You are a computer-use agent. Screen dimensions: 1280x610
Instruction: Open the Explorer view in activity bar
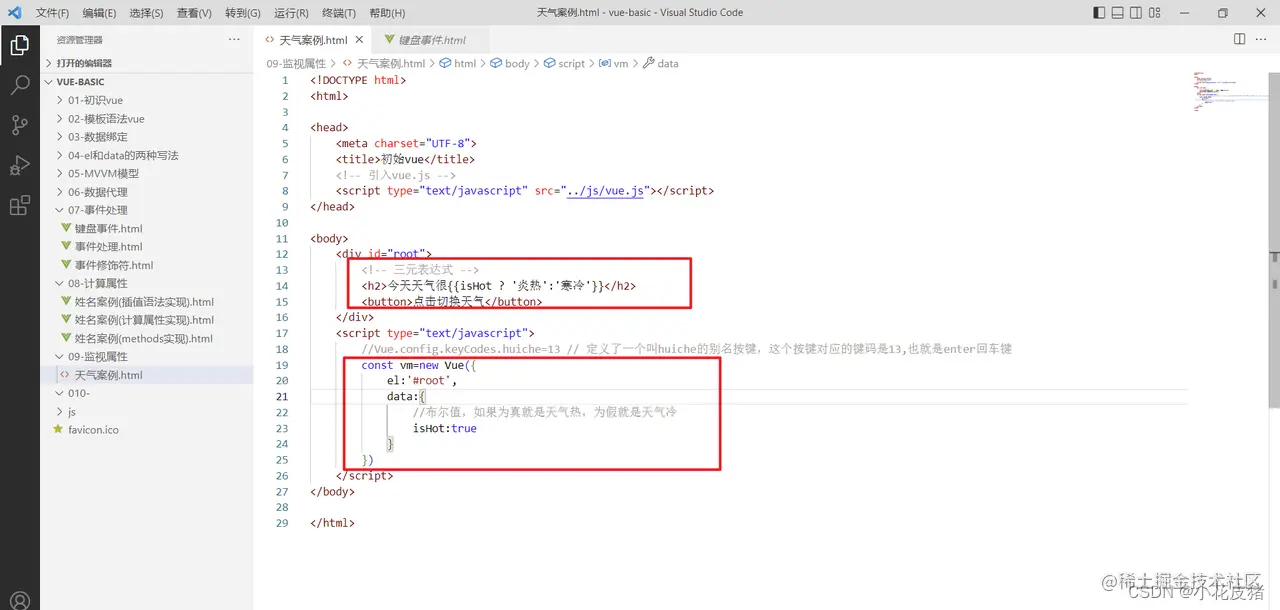(x=19, y=45)
